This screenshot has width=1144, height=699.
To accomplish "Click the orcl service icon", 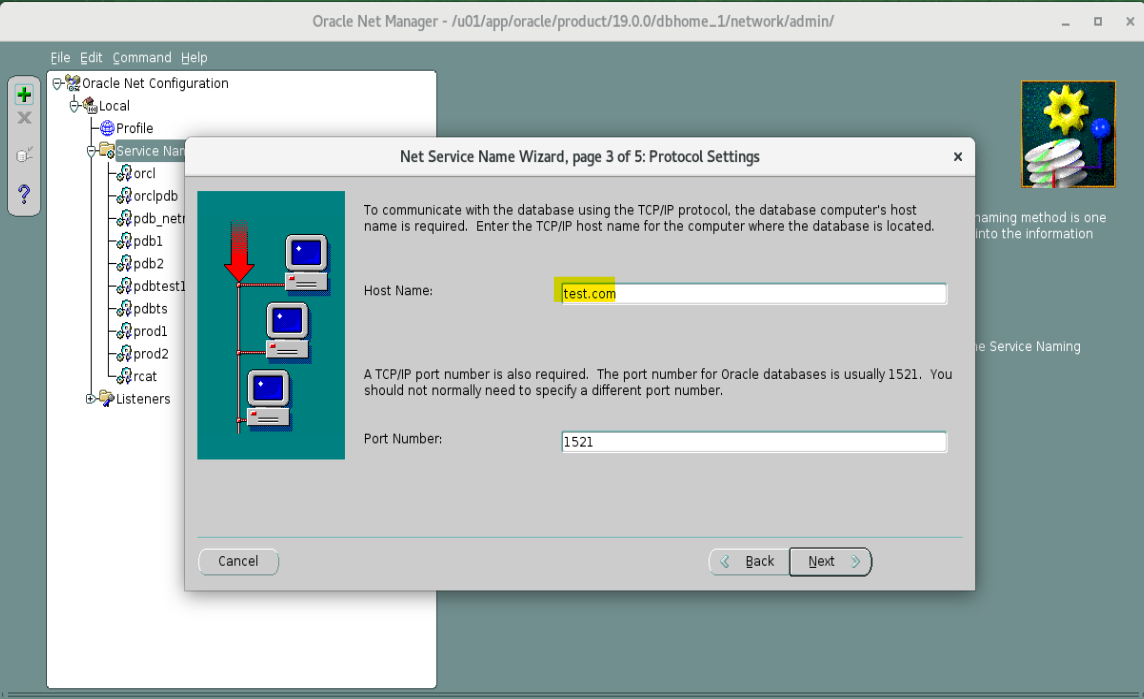I will 125,173.
